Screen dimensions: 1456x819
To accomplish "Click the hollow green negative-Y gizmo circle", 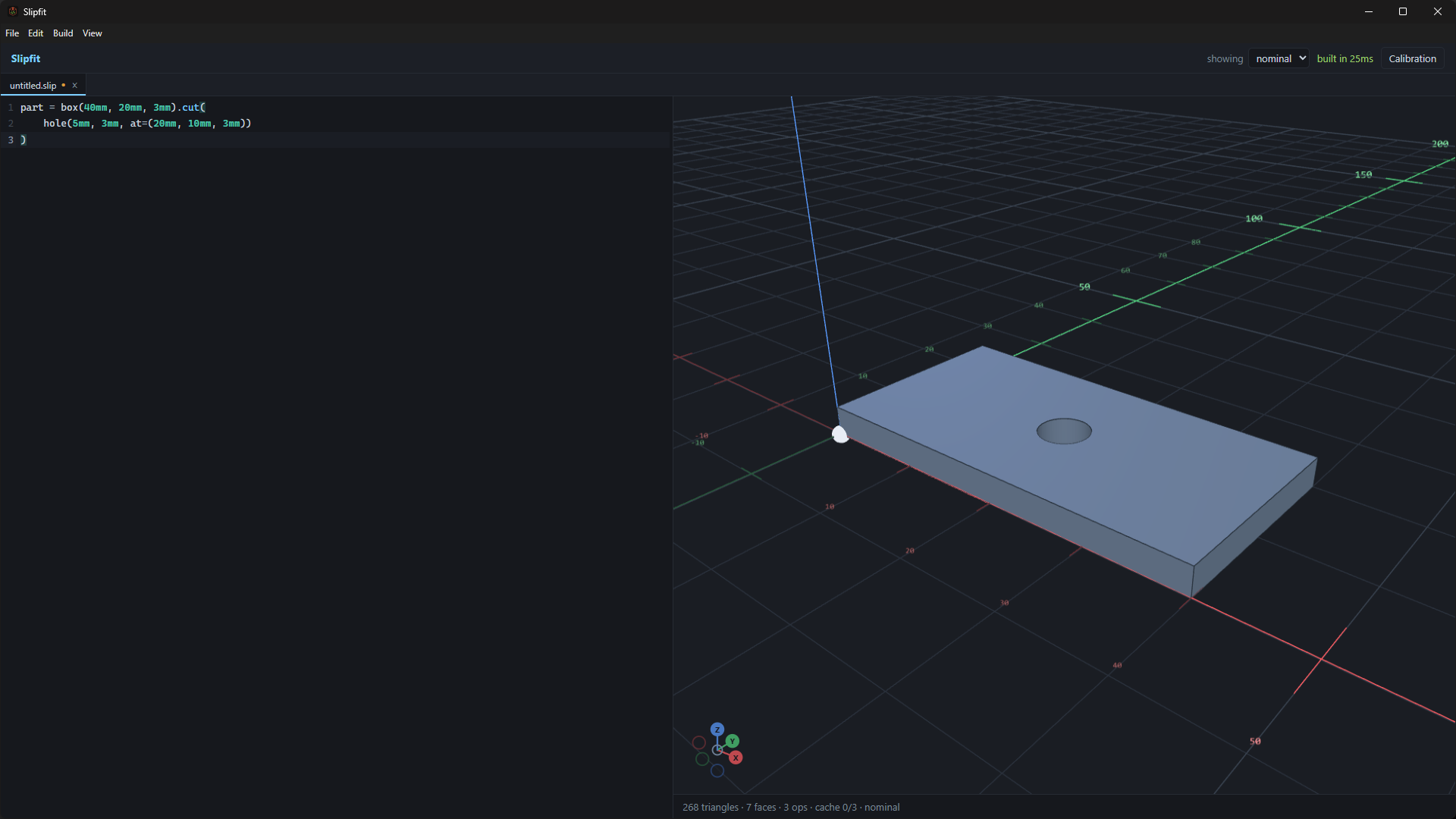I will pos(702,759).
